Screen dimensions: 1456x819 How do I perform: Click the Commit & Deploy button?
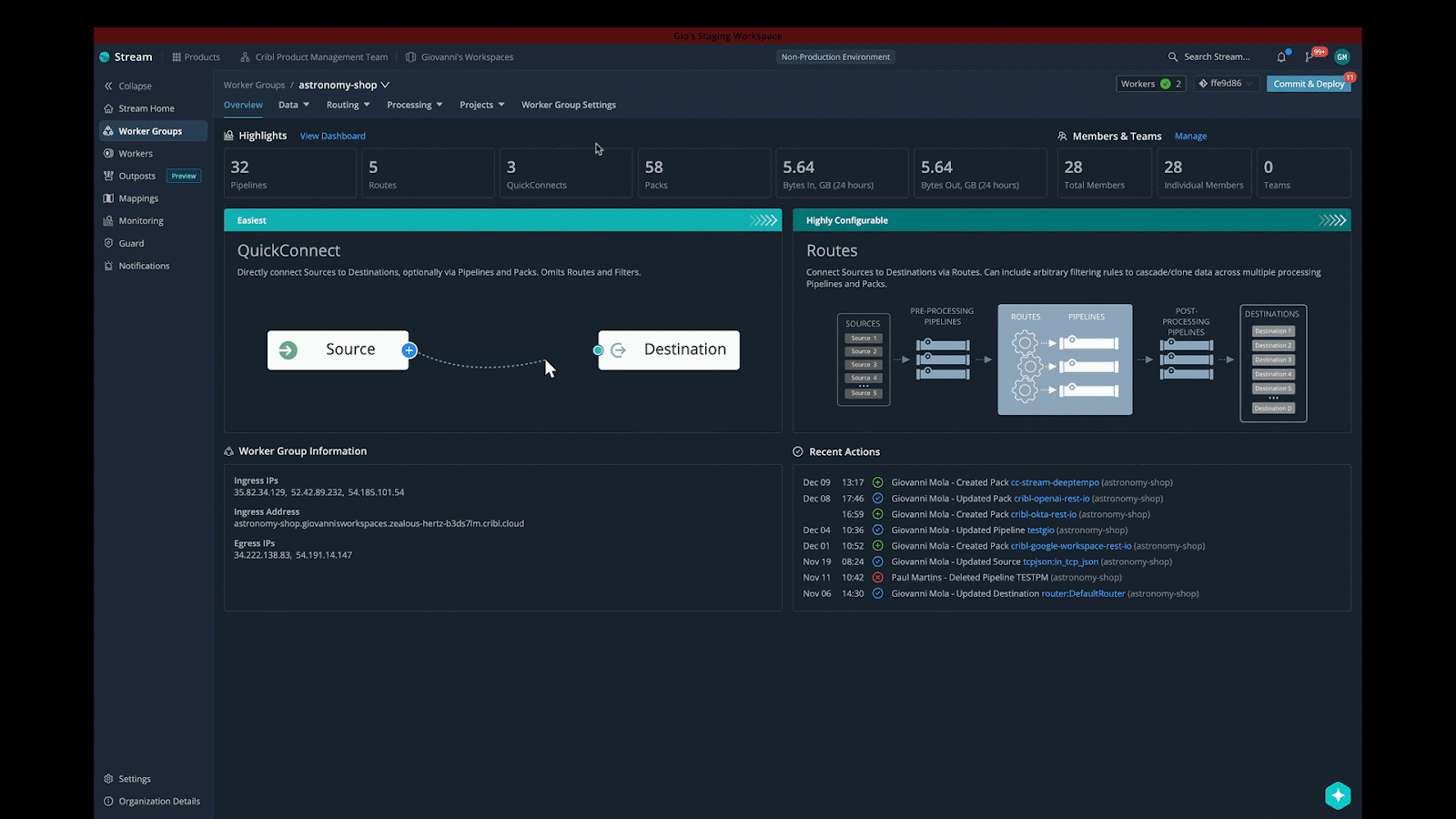pyautogui.click(x=1308, y=84)
